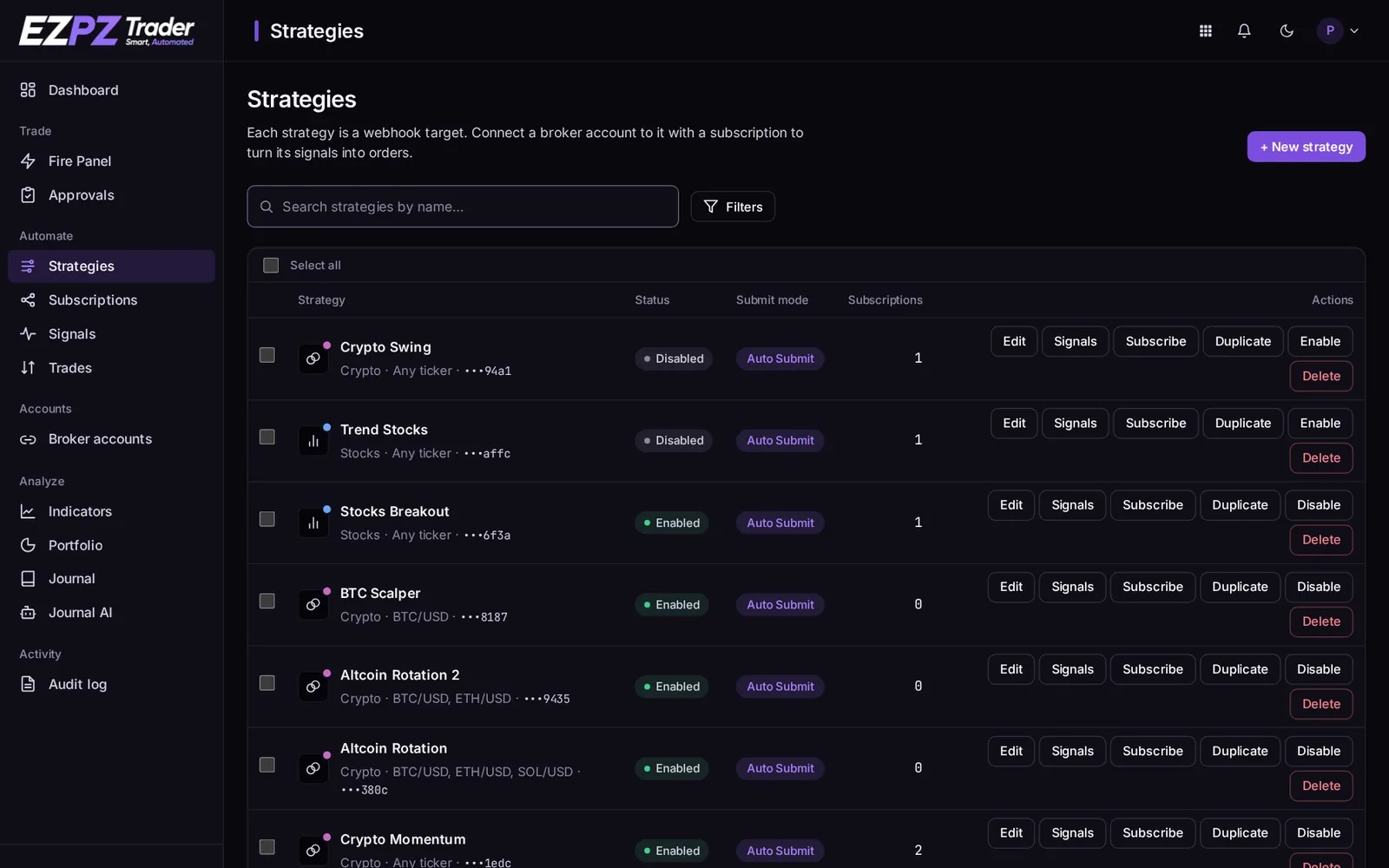Select the Altcoin Rotation 2 row checkbox
1389x868 pixels.
pos(267,683)
